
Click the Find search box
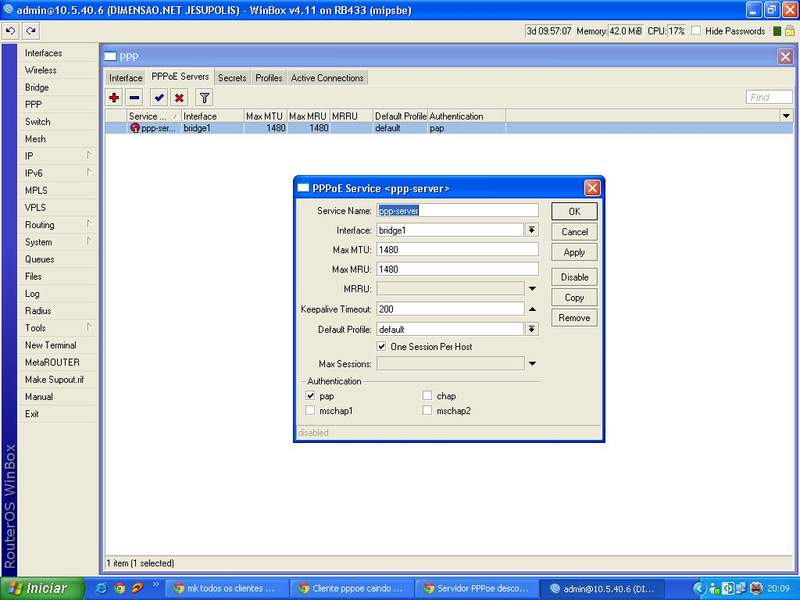click(x=769, y=97)
